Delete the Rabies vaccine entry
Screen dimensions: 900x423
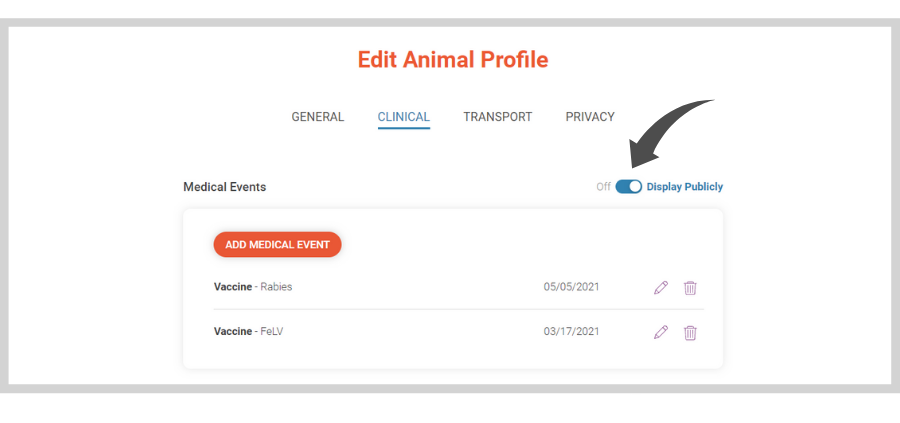[x=690, y=288]
